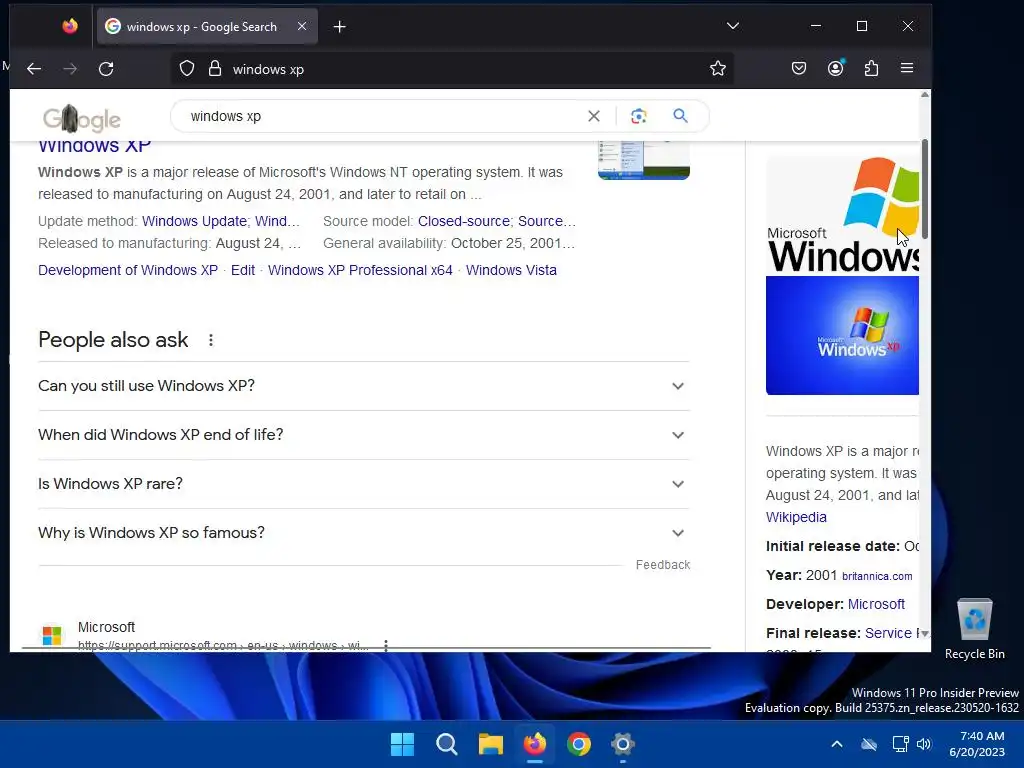Expand "When did Windows XP end of life?"

(x=364, y=435)
